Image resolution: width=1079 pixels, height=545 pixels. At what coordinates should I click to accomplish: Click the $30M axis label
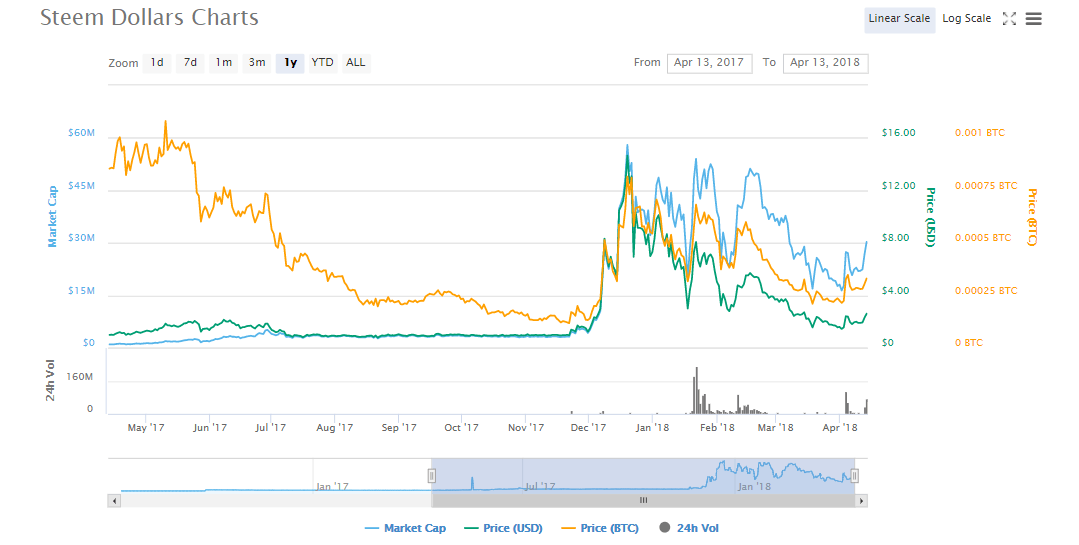pyautogui.click(x=81, y=238)
